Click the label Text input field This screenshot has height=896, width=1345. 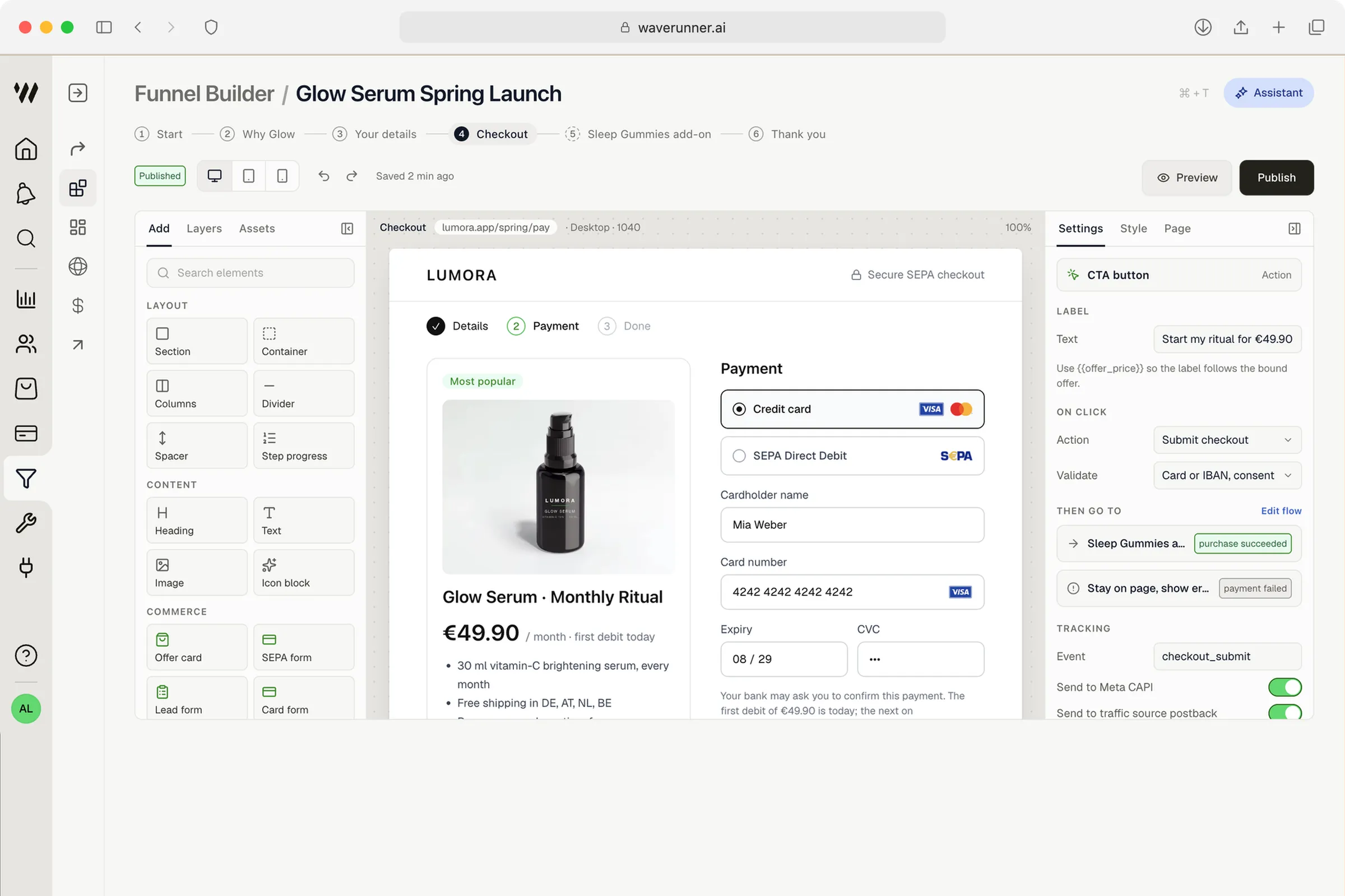[x=1227, y=340]
